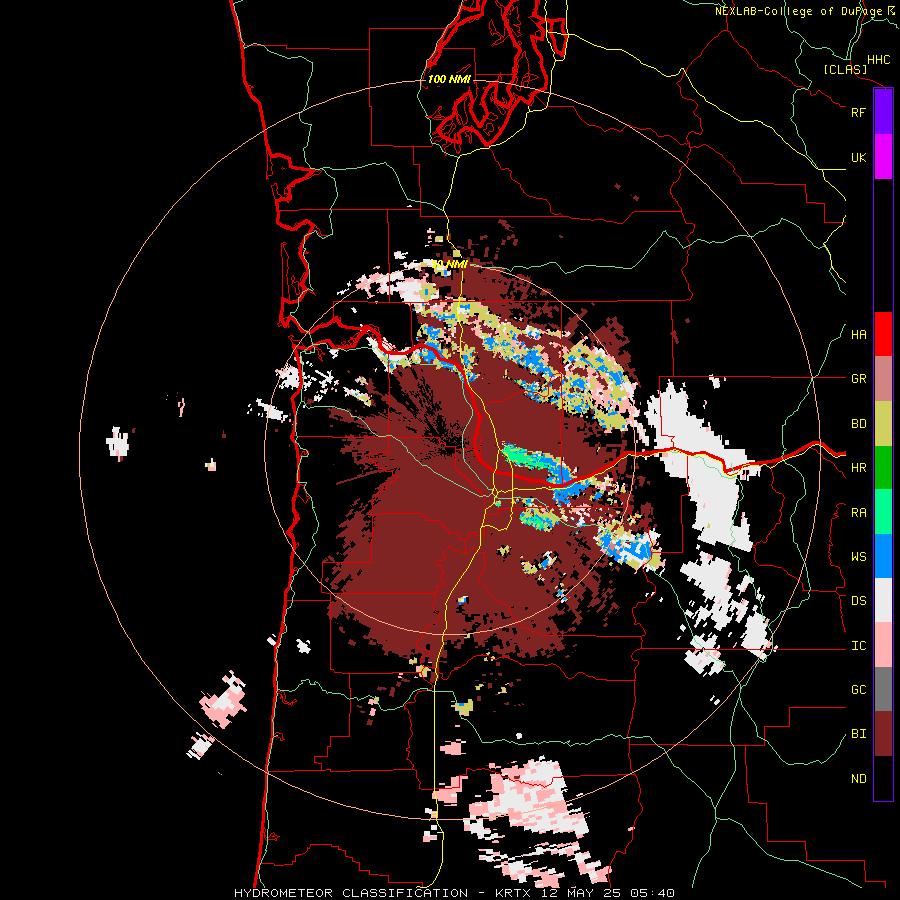
Task: Click the RF legend label
Action: (x=858, y=112)
